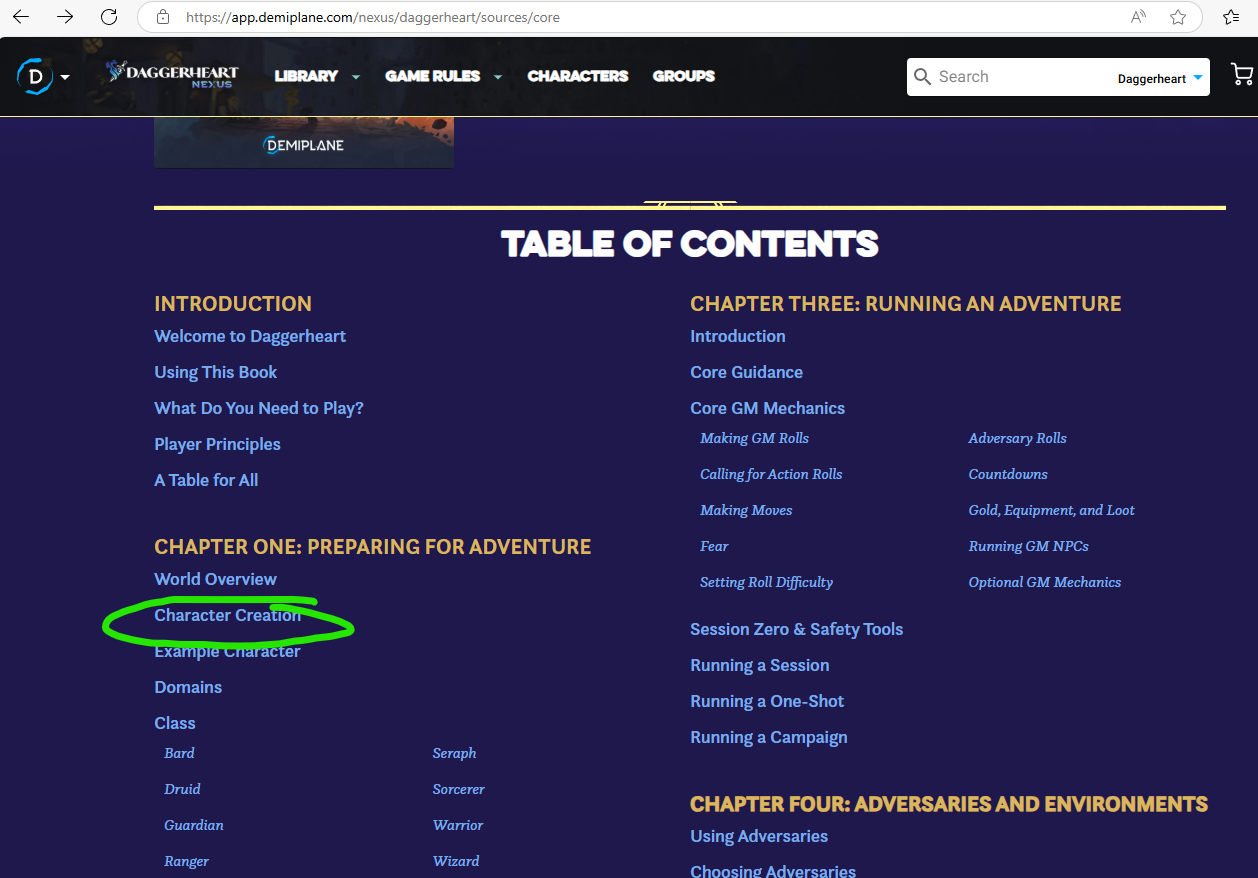Screen dimensions: 1258x878
Task: Expand the Library dropdown chevron
Action: (355, 76)
